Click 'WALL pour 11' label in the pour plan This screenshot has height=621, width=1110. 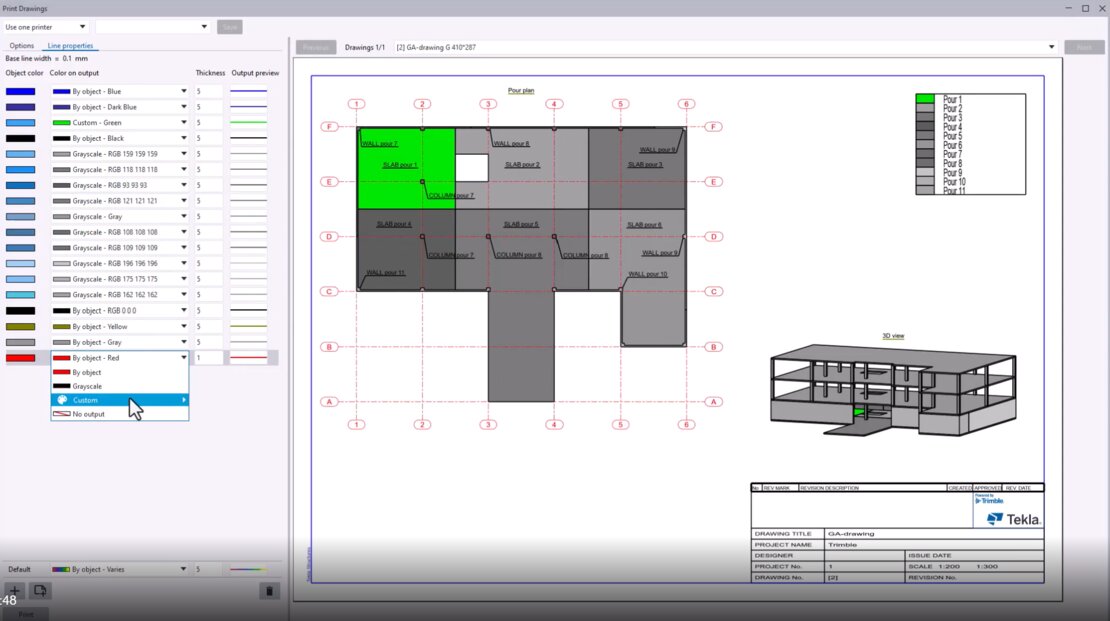(386, 273)
